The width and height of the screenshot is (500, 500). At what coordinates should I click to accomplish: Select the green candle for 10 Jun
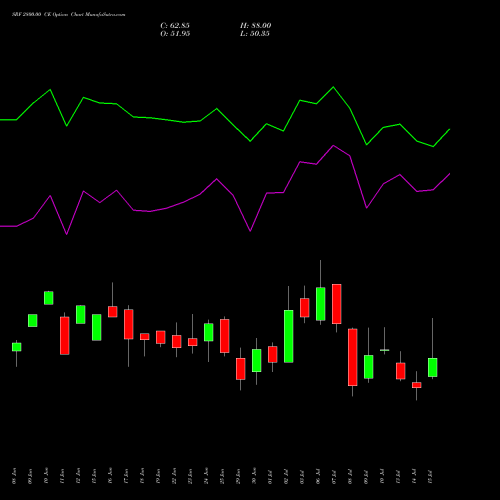[x=49, y=298]
